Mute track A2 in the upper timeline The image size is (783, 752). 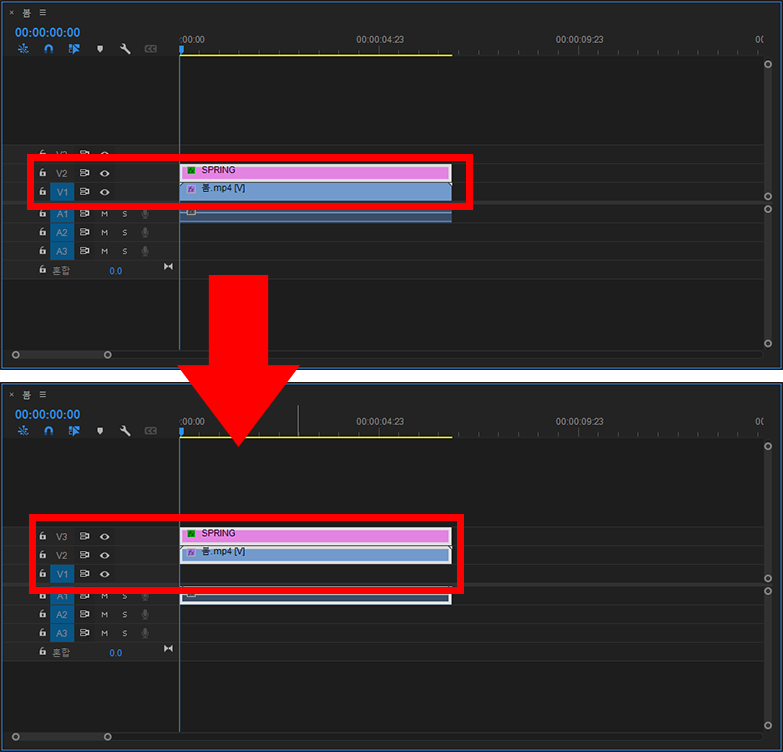pyautogui.click(x=104, y=232)
